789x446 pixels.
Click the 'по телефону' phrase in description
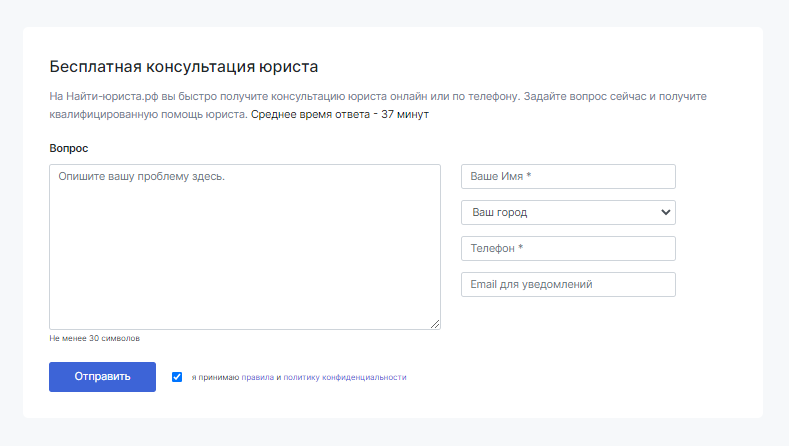[485, 96]
